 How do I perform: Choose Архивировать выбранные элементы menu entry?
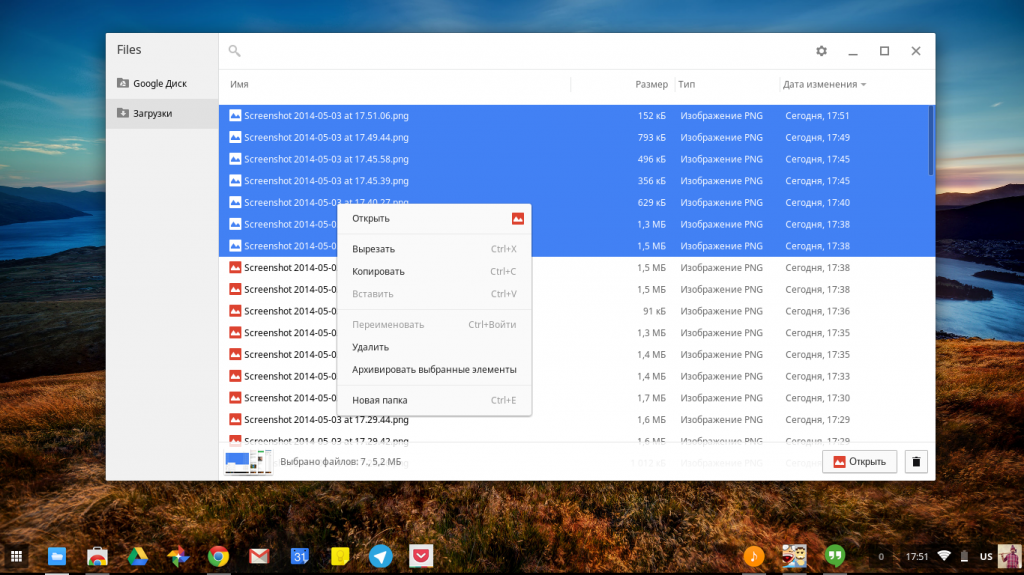tap(434, 369)
